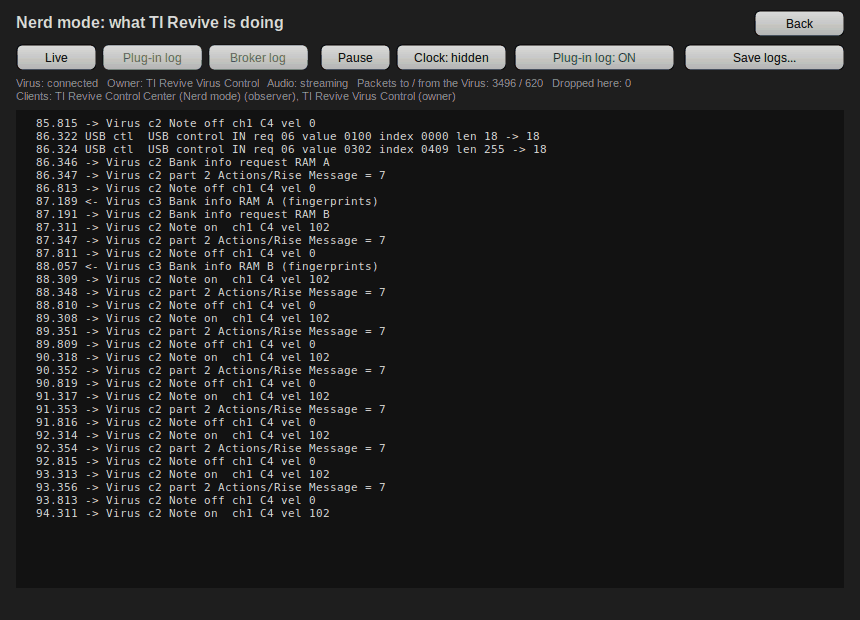Select log line 89.809 Note off
Viewport: 860px width, 620px height.
176,345
